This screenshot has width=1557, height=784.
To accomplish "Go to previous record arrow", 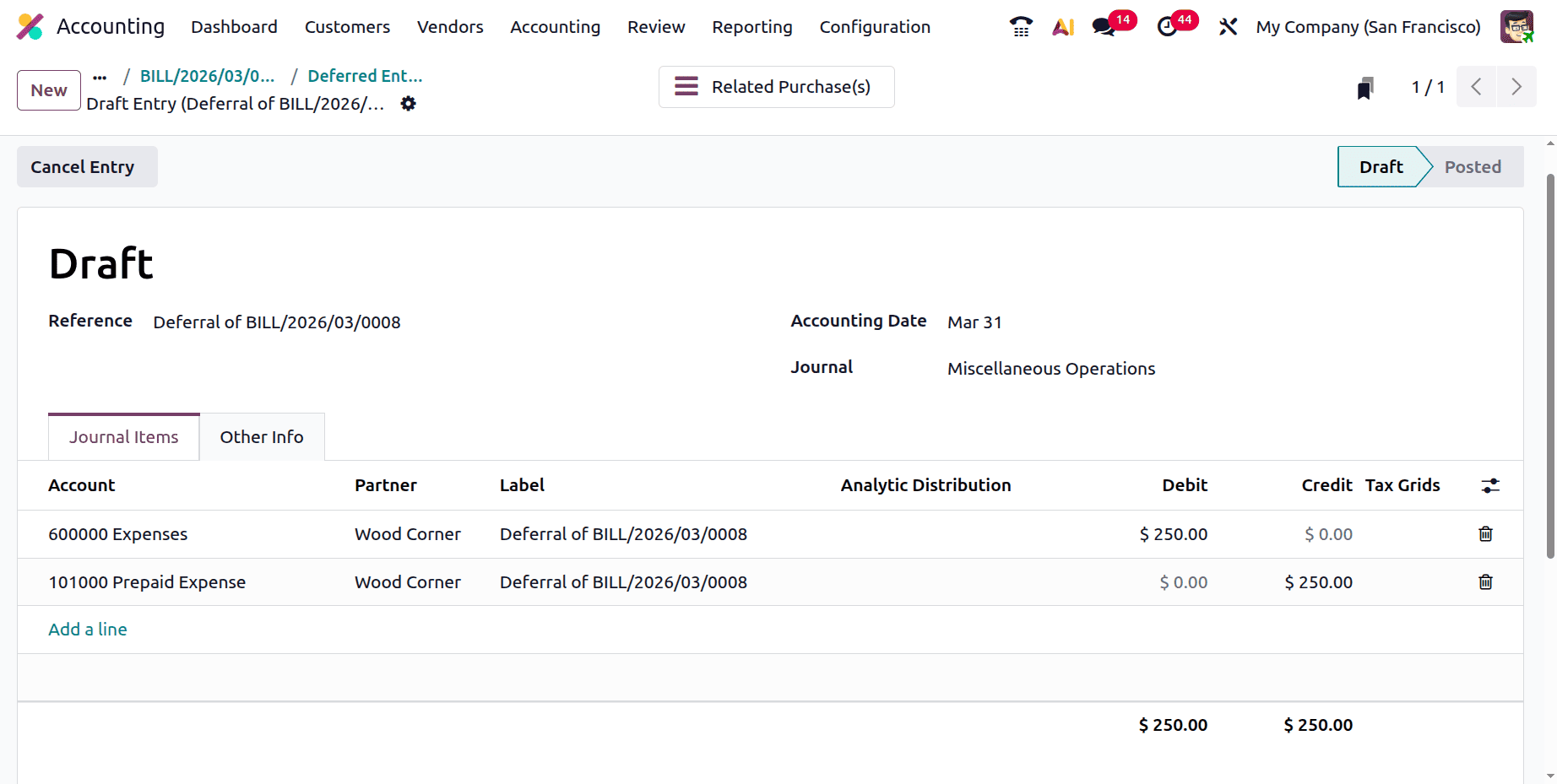I will pos(1476,87).
